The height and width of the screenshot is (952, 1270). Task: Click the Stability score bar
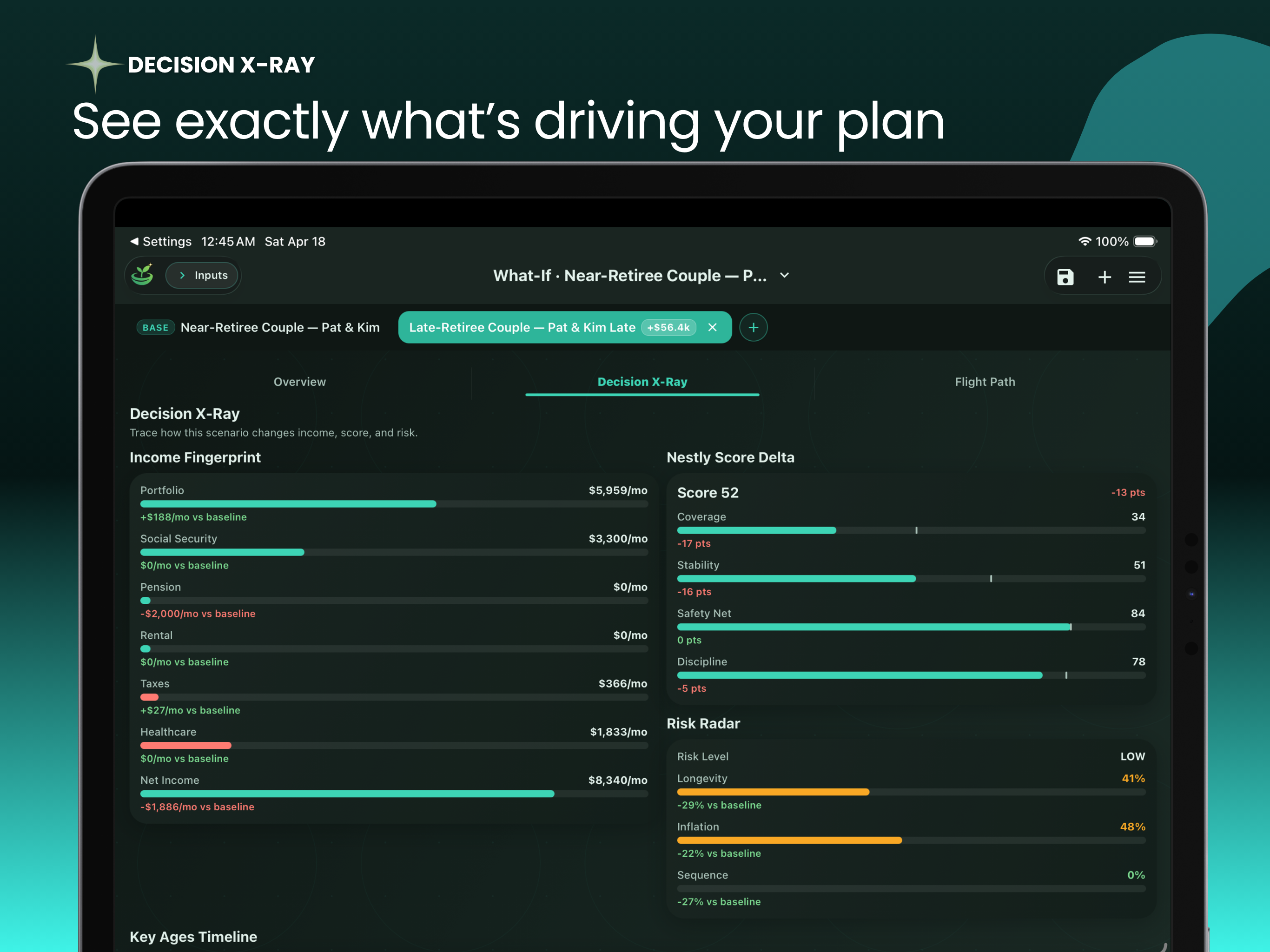point(911,578)
